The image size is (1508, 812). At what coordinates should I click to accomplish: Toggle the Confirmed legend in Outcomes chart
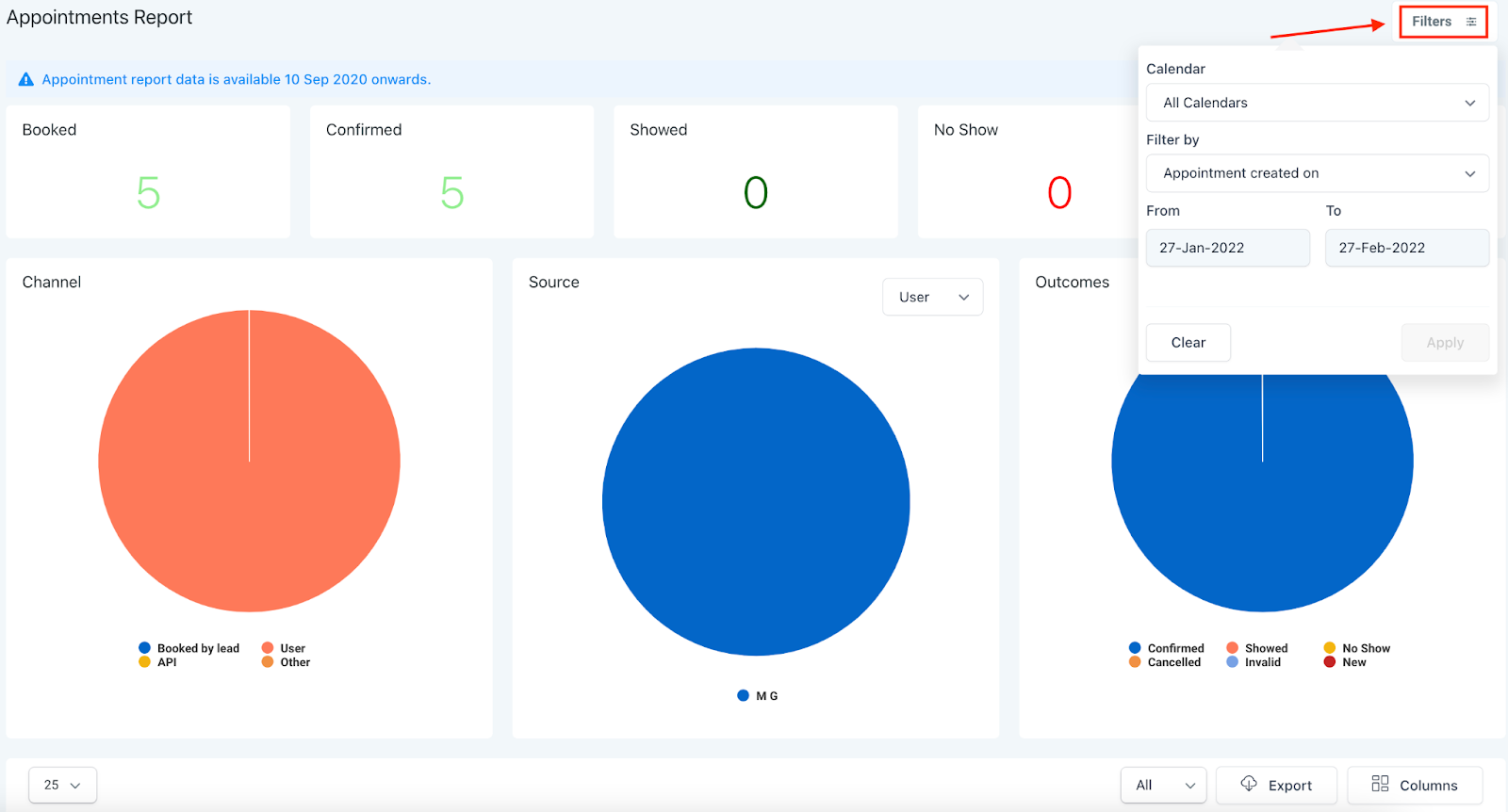click(x=1135, y=648)
